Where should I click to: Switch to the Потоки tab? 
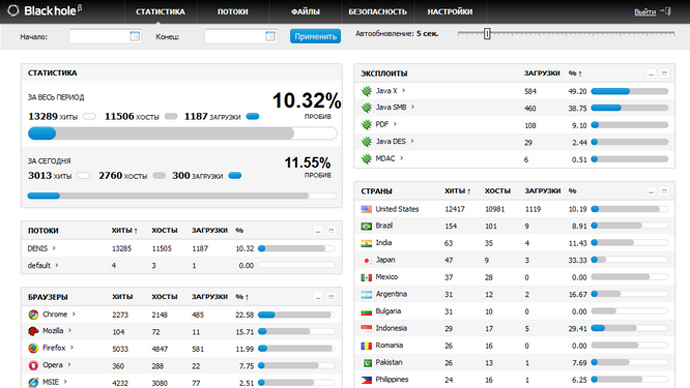coord(232,12)
